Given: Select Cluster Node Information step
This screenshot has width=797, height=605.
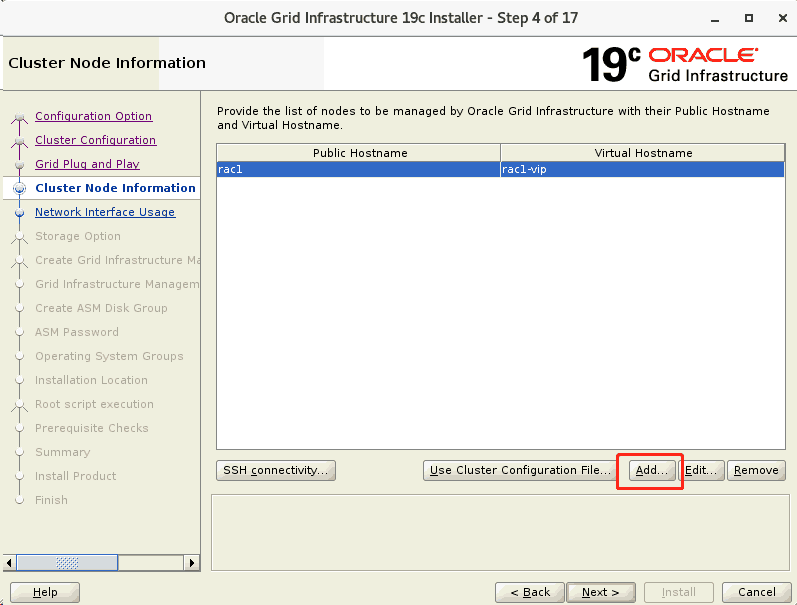Looking at the screenshot, I should (115, 188).
